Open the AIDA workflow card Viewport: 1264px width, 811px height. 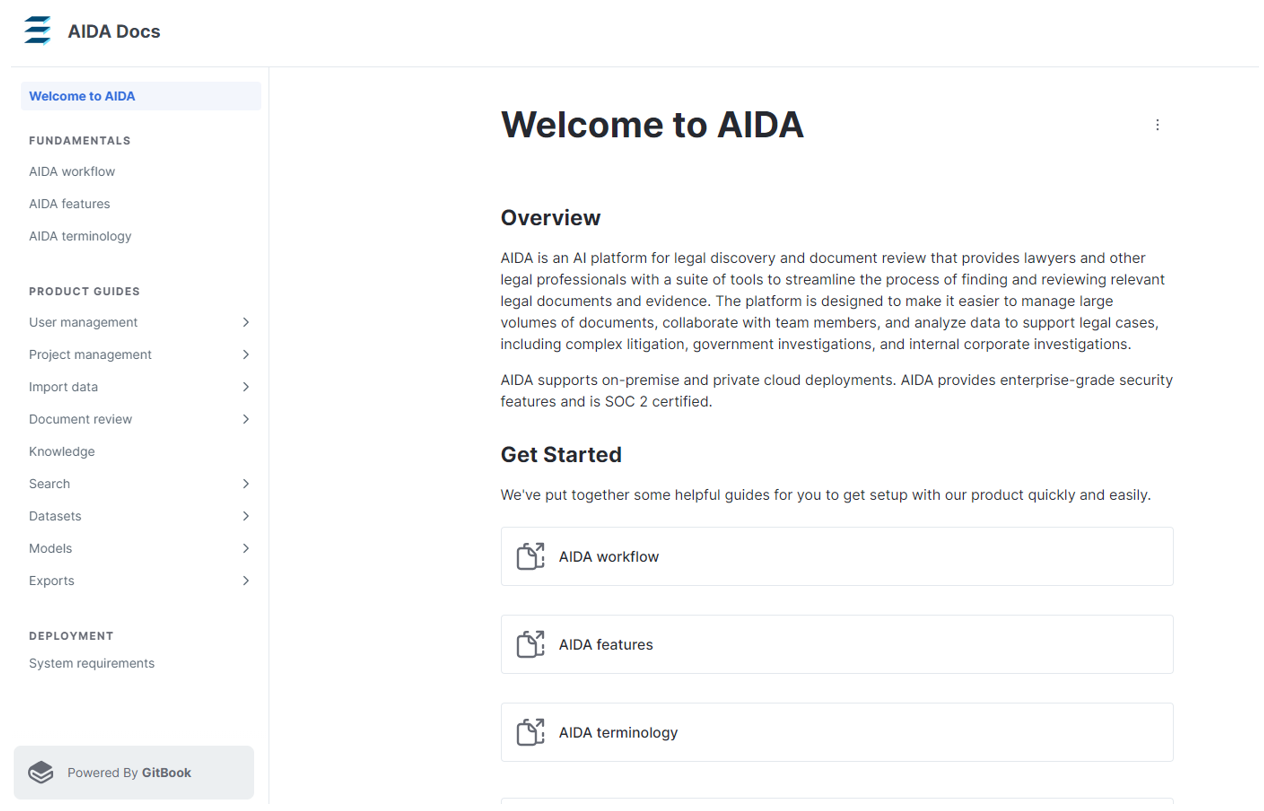click(x=837, y=556)
